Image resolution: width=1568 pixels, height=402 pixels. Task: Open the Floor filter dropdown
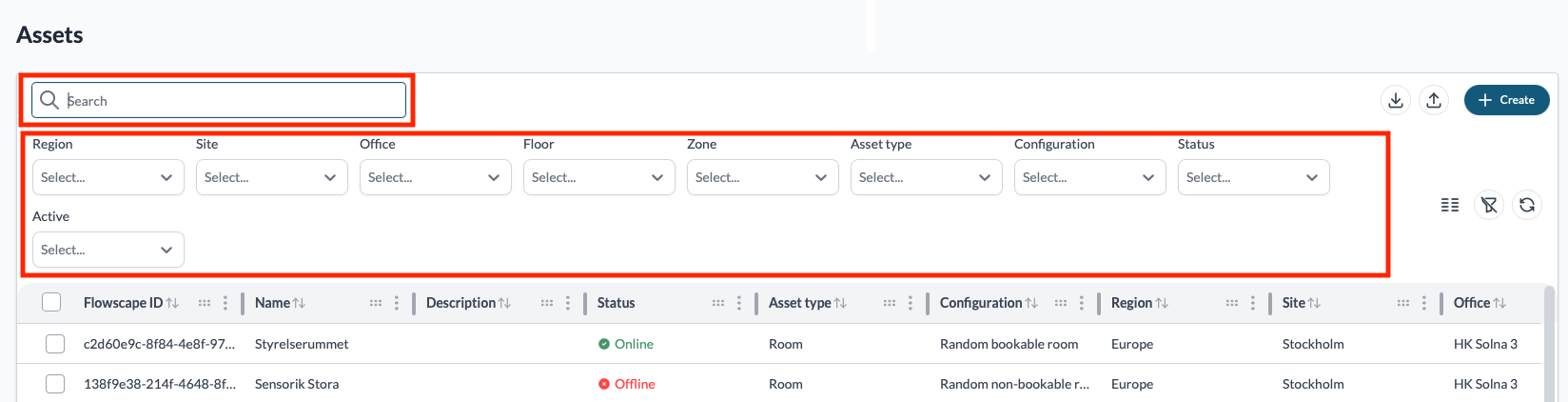(x=599, y=177)
